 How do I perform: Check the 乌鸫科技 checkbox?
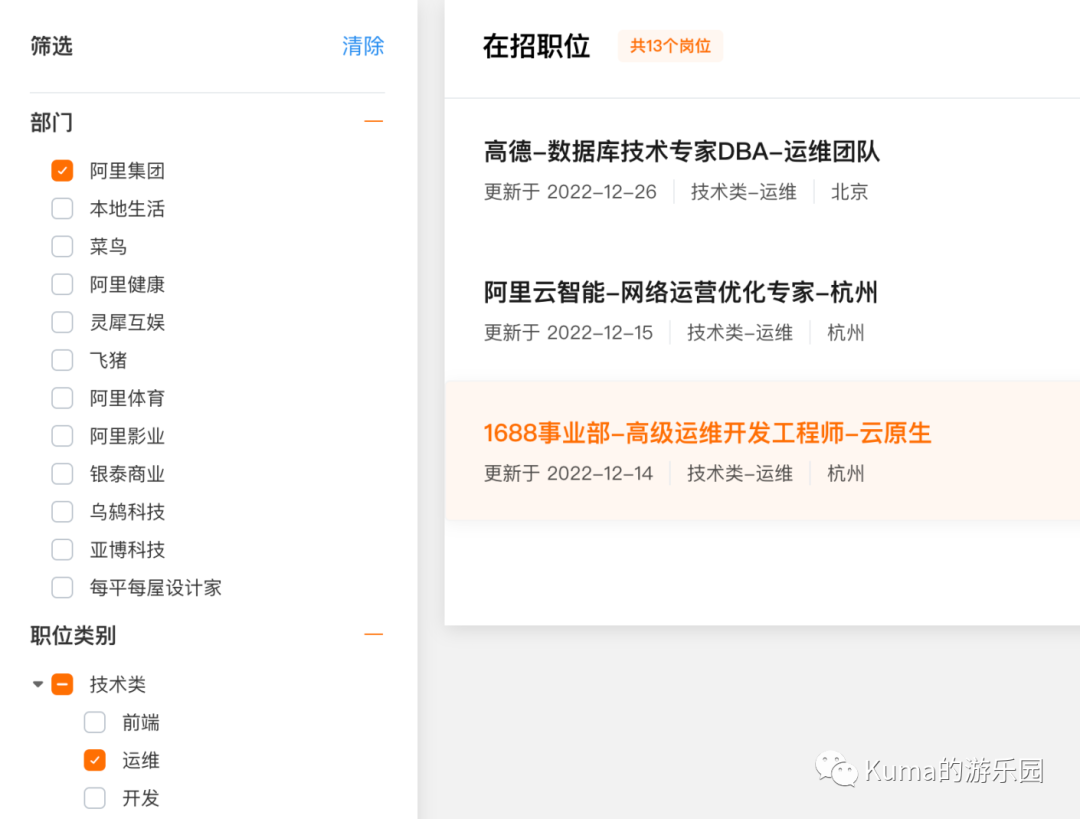click(x=62, y=512)
